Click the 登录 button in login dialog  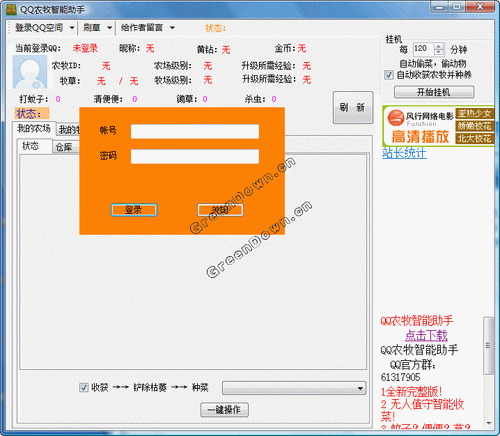(134, 210)
